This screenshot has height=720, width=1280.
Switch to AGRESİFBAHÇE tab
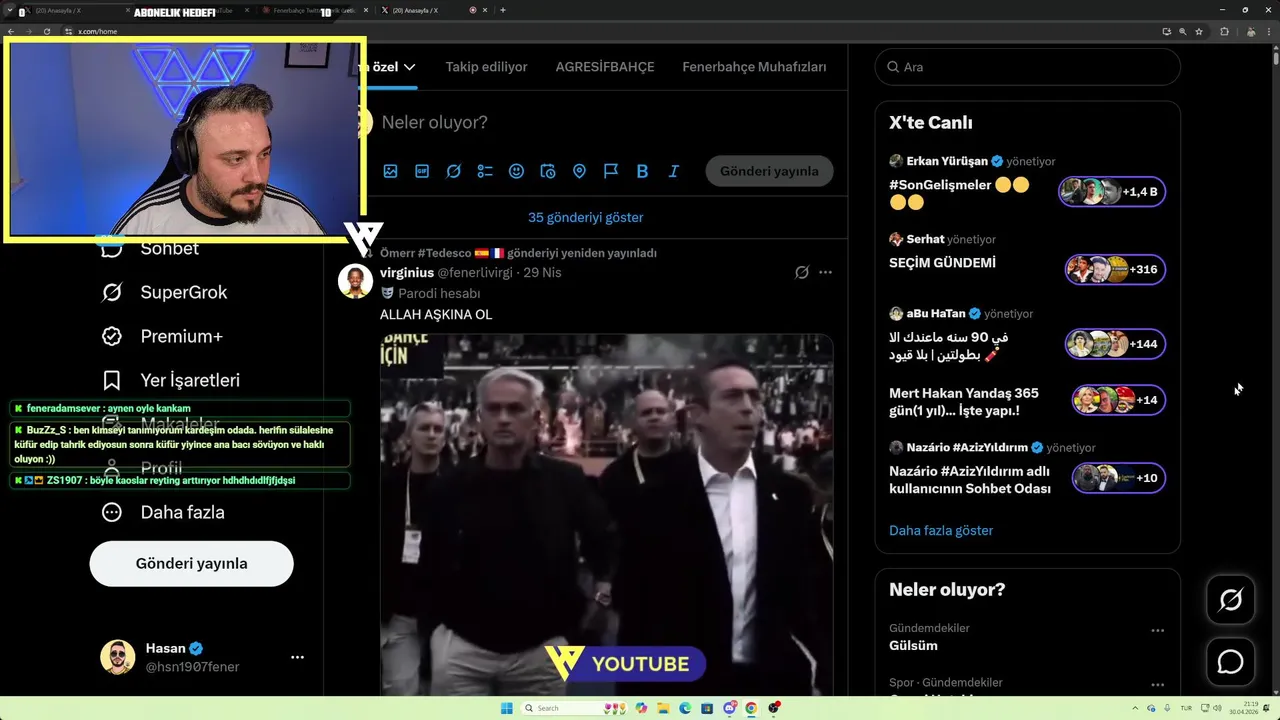[x=605, y=67]
